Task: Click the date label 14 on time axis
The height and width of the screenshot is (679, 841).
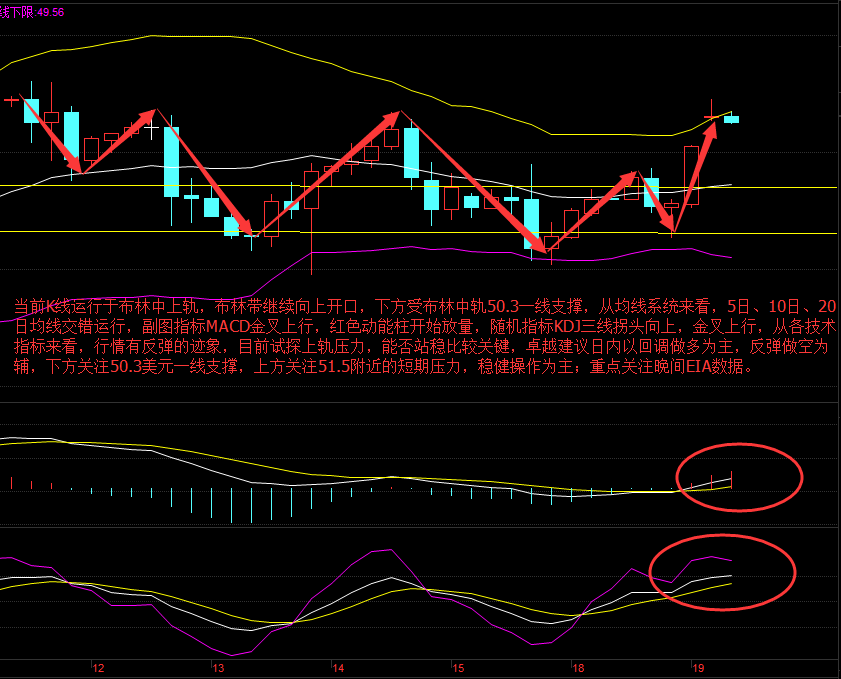Action: [x=338, y=667]
